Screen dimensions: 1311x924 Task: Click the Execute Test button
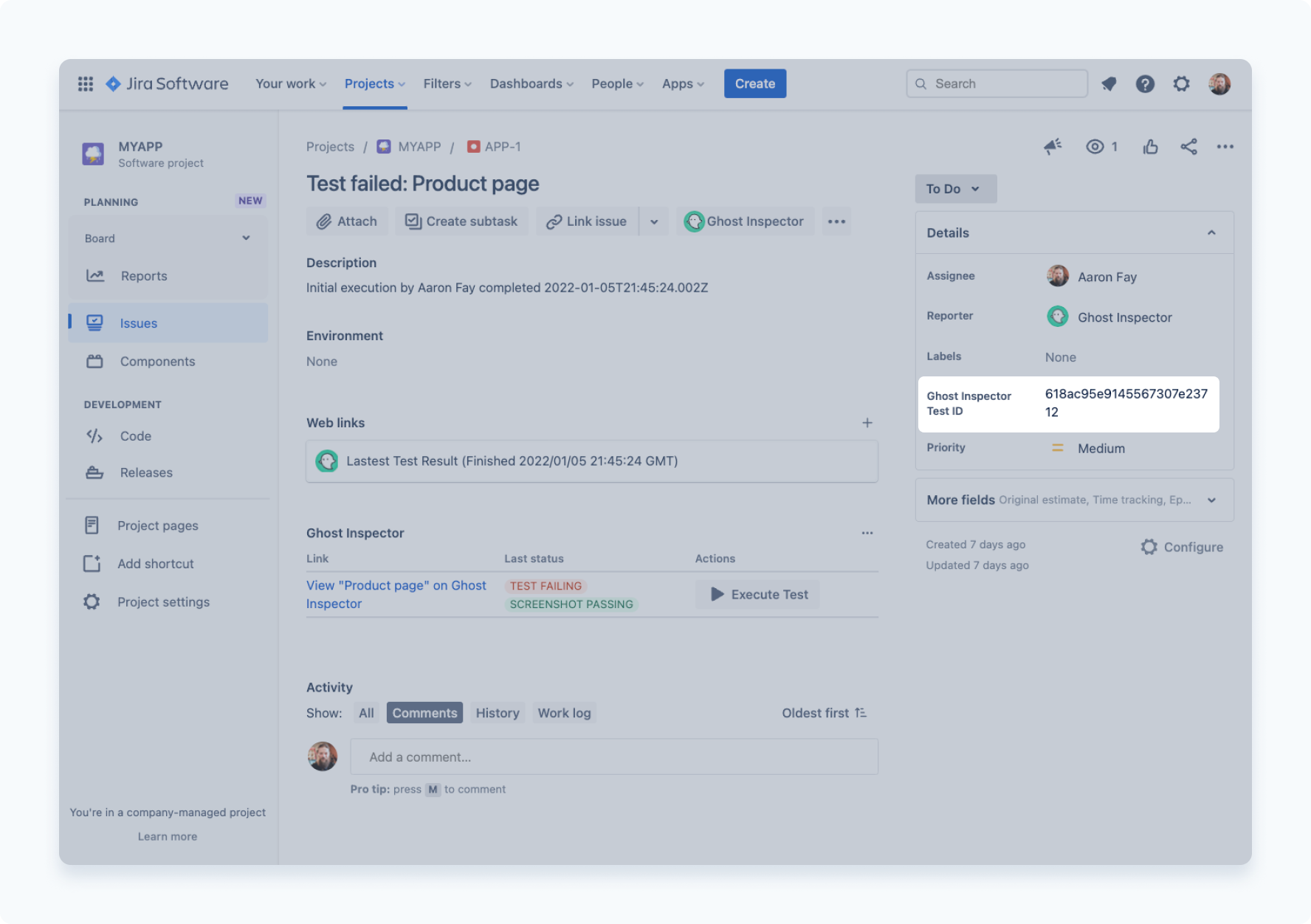pyautogui.click(x=757, y=594)
